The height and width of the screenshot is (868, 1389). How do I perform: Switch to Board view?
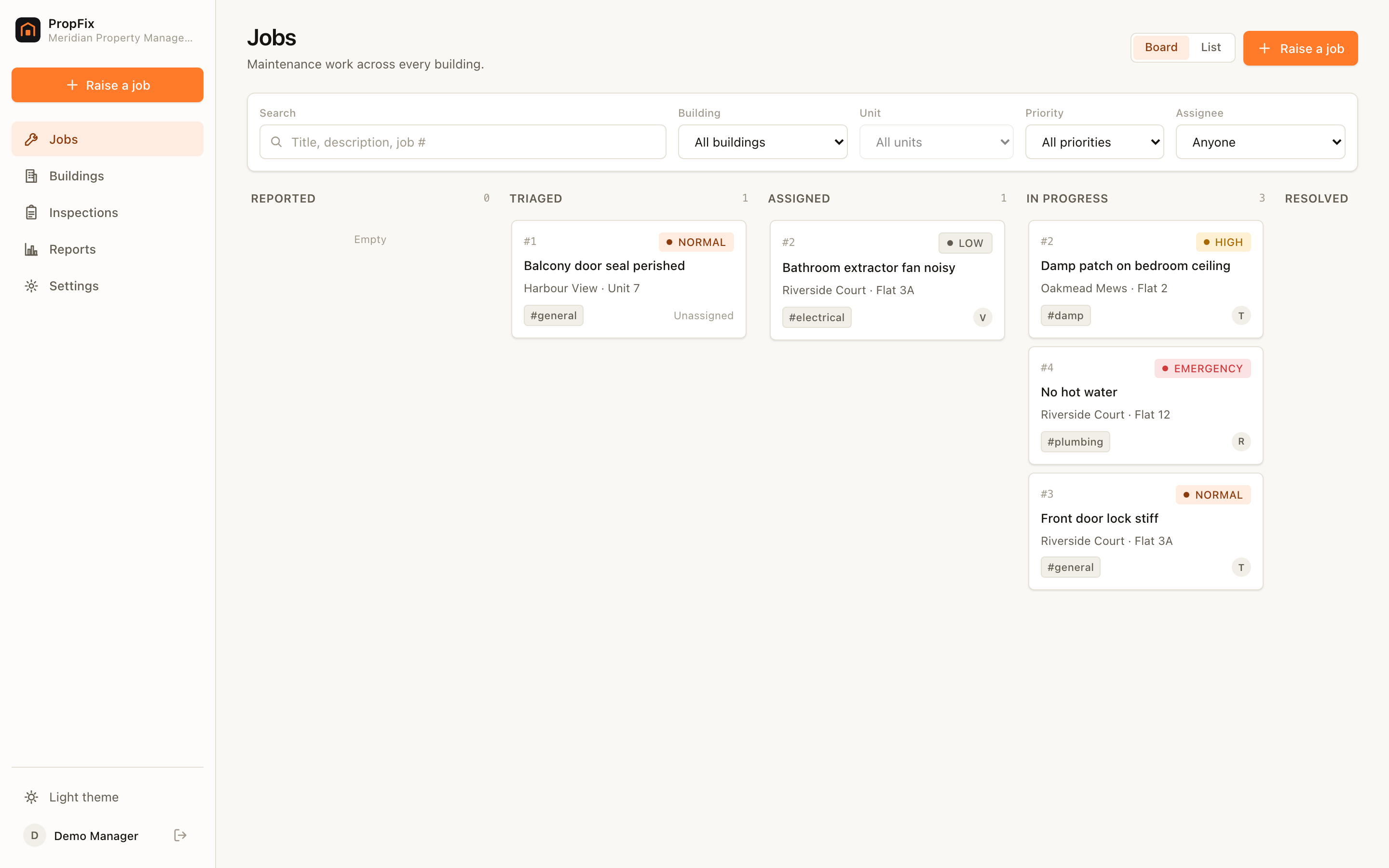[x=1160, y=48]
